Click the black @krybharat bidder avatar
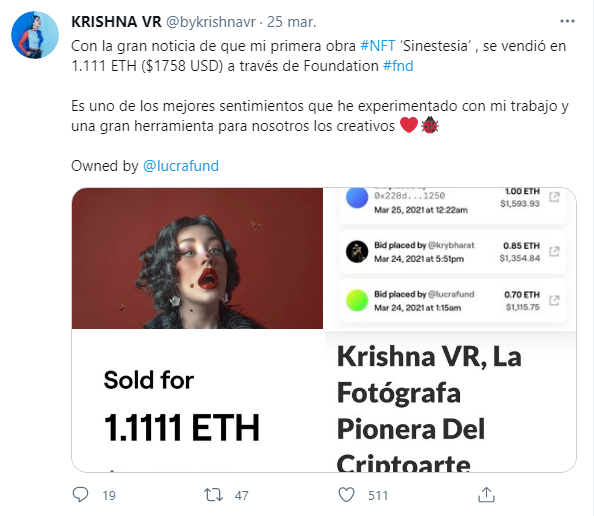The image size is (594, 516). click(x=357, y=252)
